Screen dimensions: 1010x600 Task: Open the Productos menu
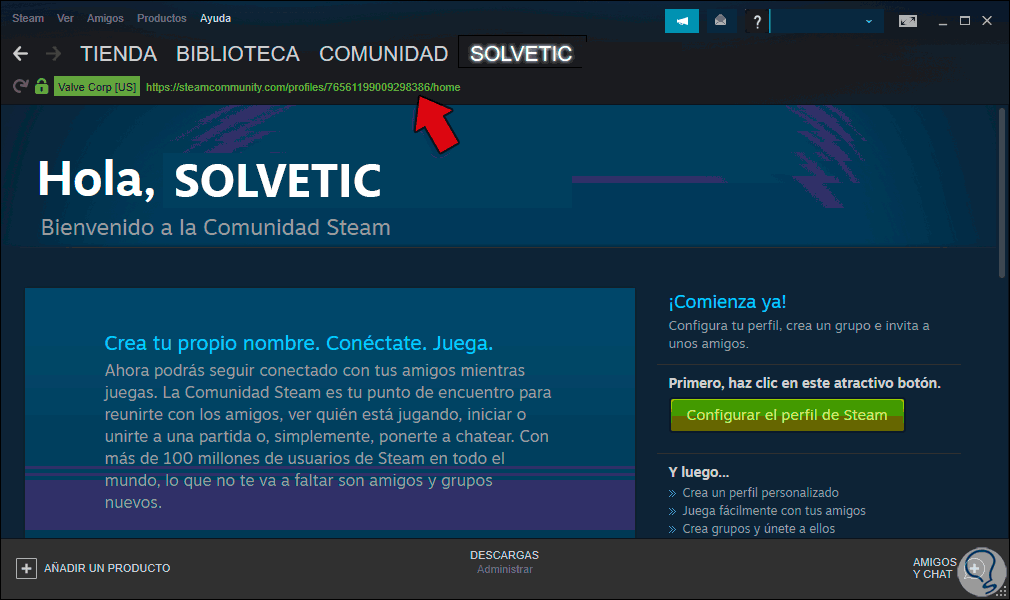[x=162, y=18]
